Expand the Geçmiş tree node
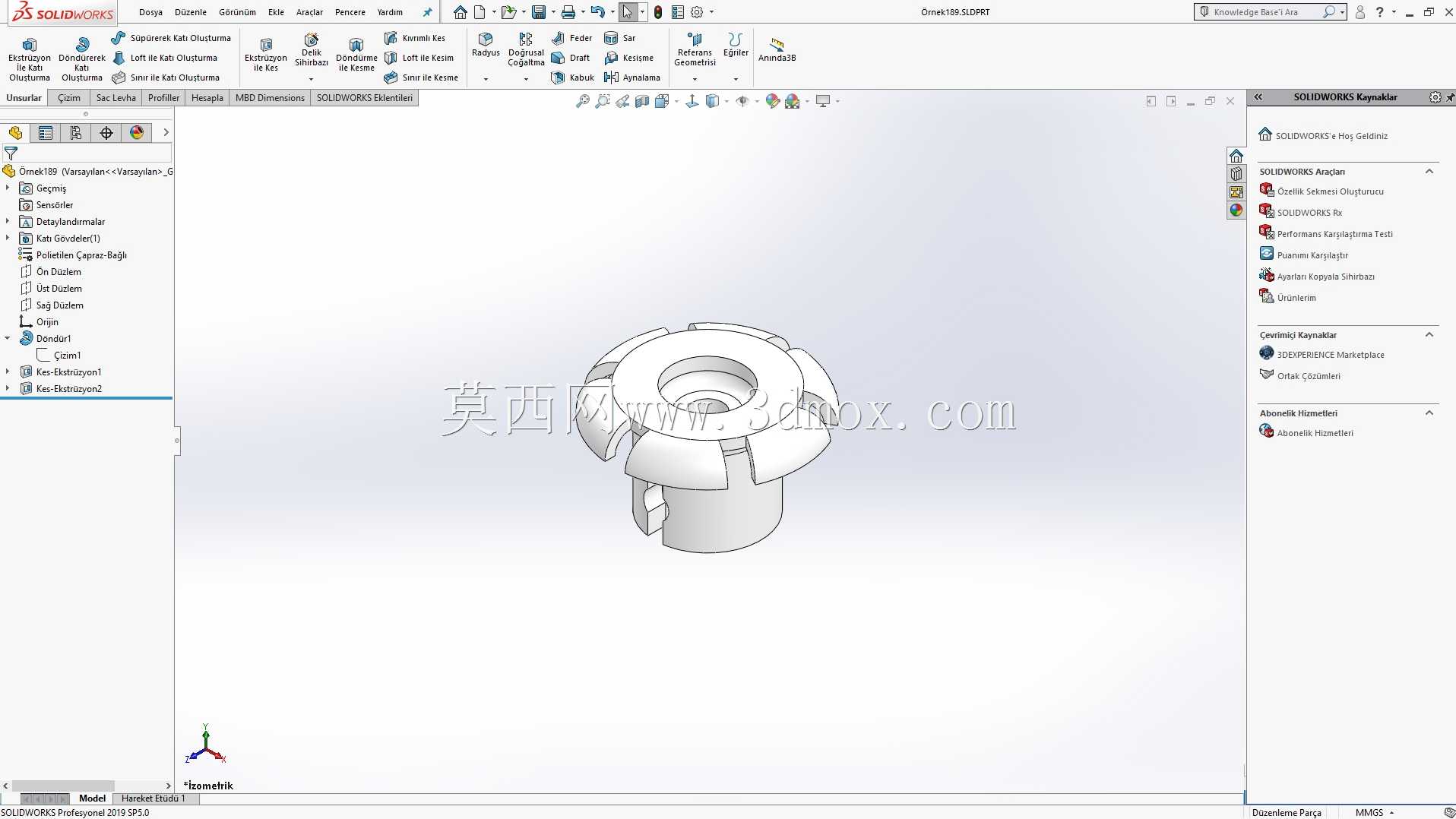Viewport: 1456px width, 819px height. click(8, 188)
